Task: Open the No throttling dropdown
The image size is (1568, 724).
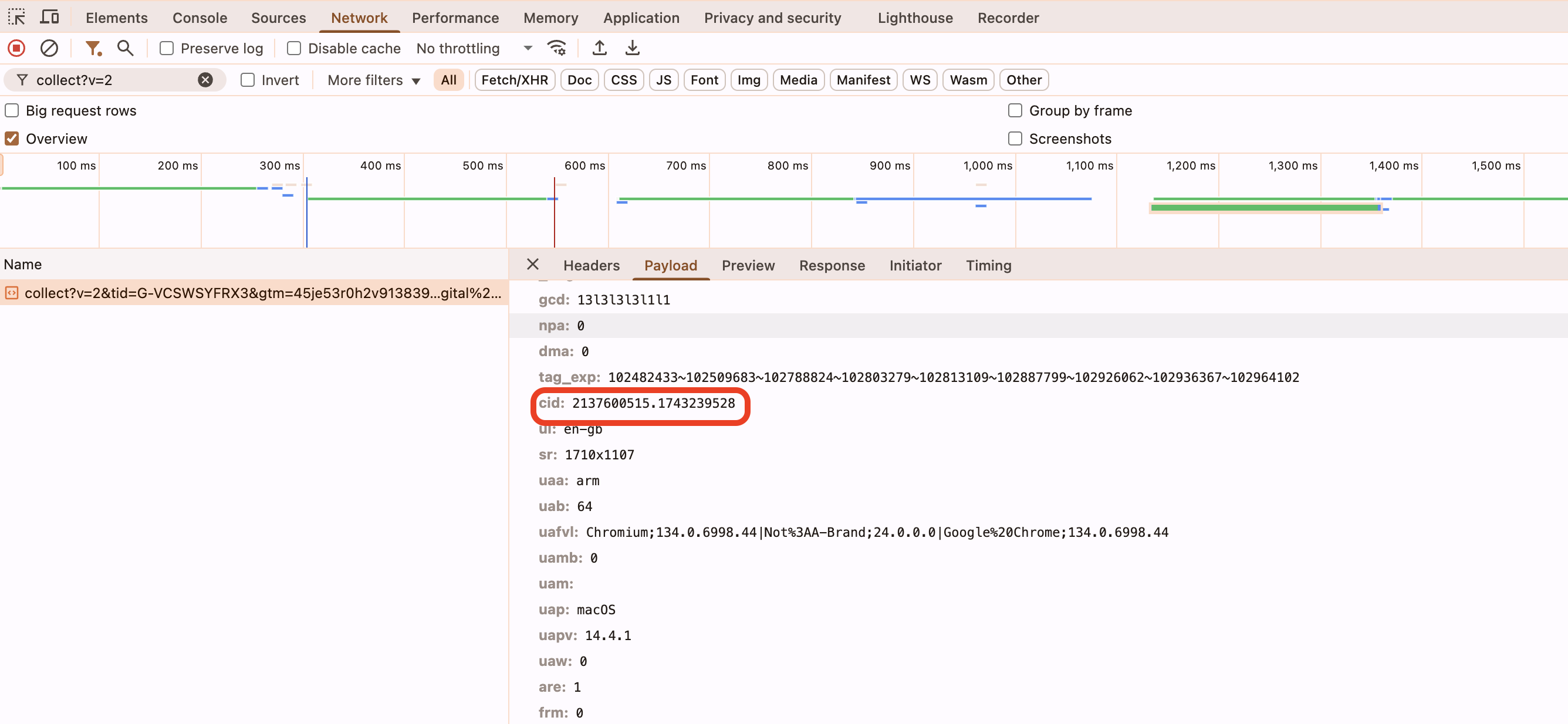Action: coord(474,48)
